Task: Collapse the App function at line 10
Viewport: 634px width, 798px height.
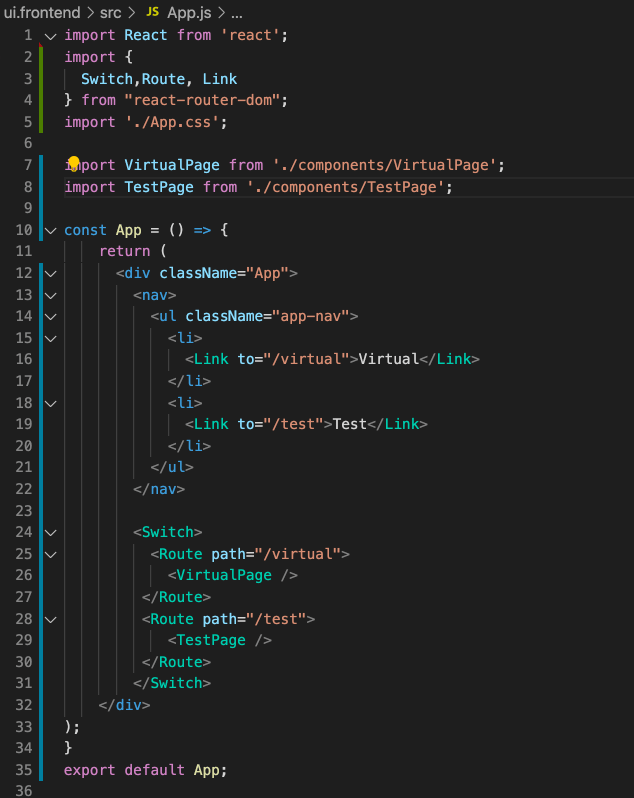Action: pyautogui.click(x=50, y=231)
